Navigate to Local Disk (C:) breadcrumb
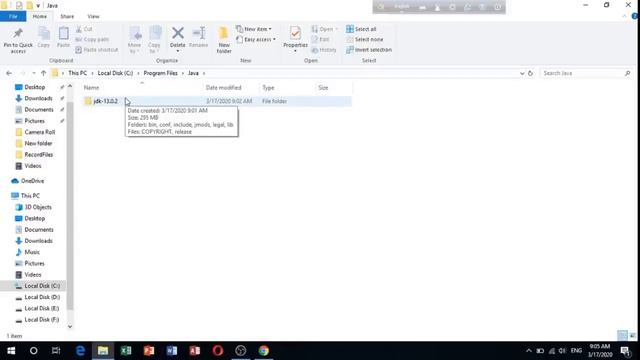 coord(115,73)
